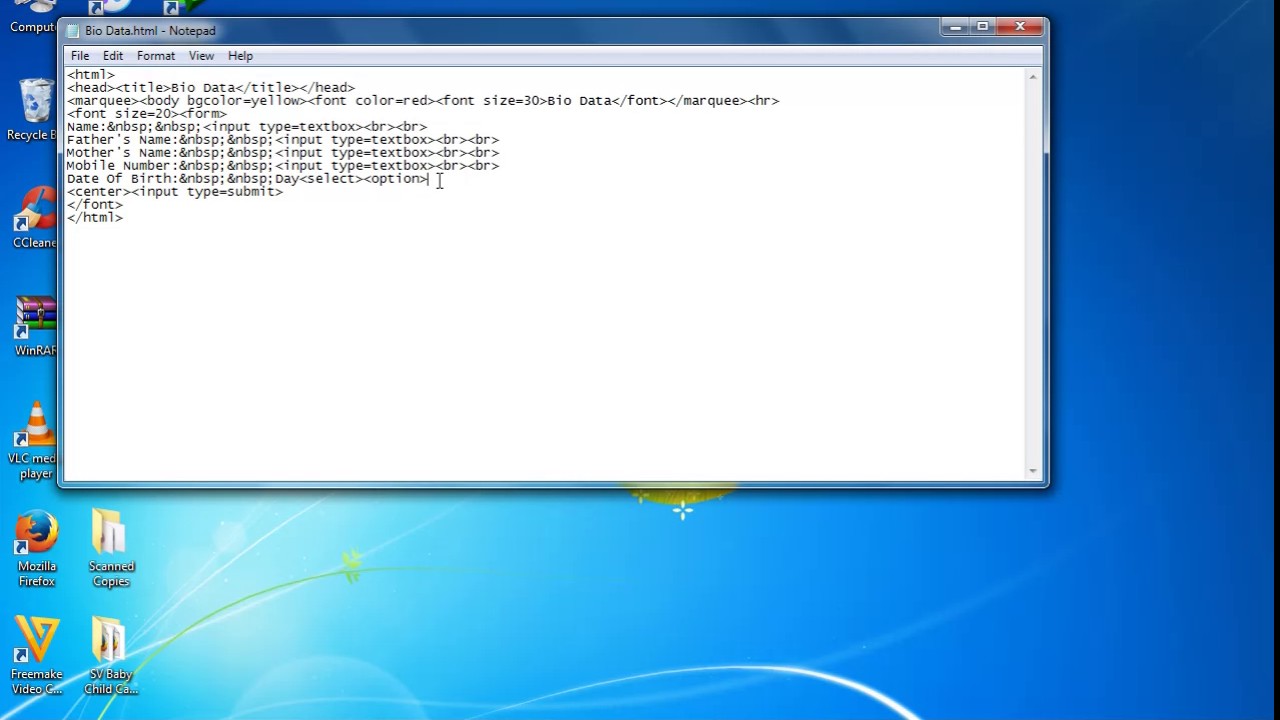This screenshot has height=720, width=1280.
Task: Click the <font size=20><form> line
Action: (x=147, y=114)
